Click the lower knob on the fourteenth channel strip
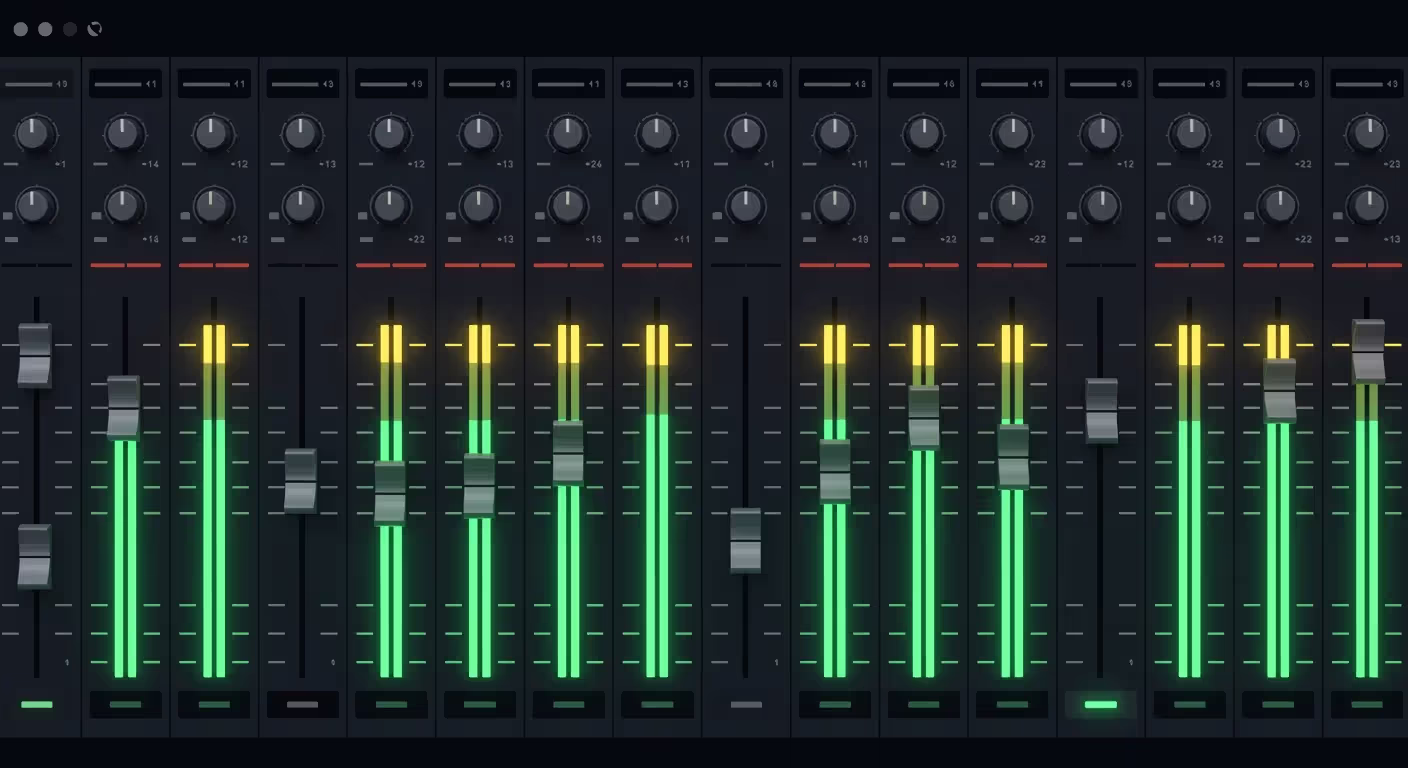The width and height of the screenshot is (1408, 768). click(x=1189, y=206)
